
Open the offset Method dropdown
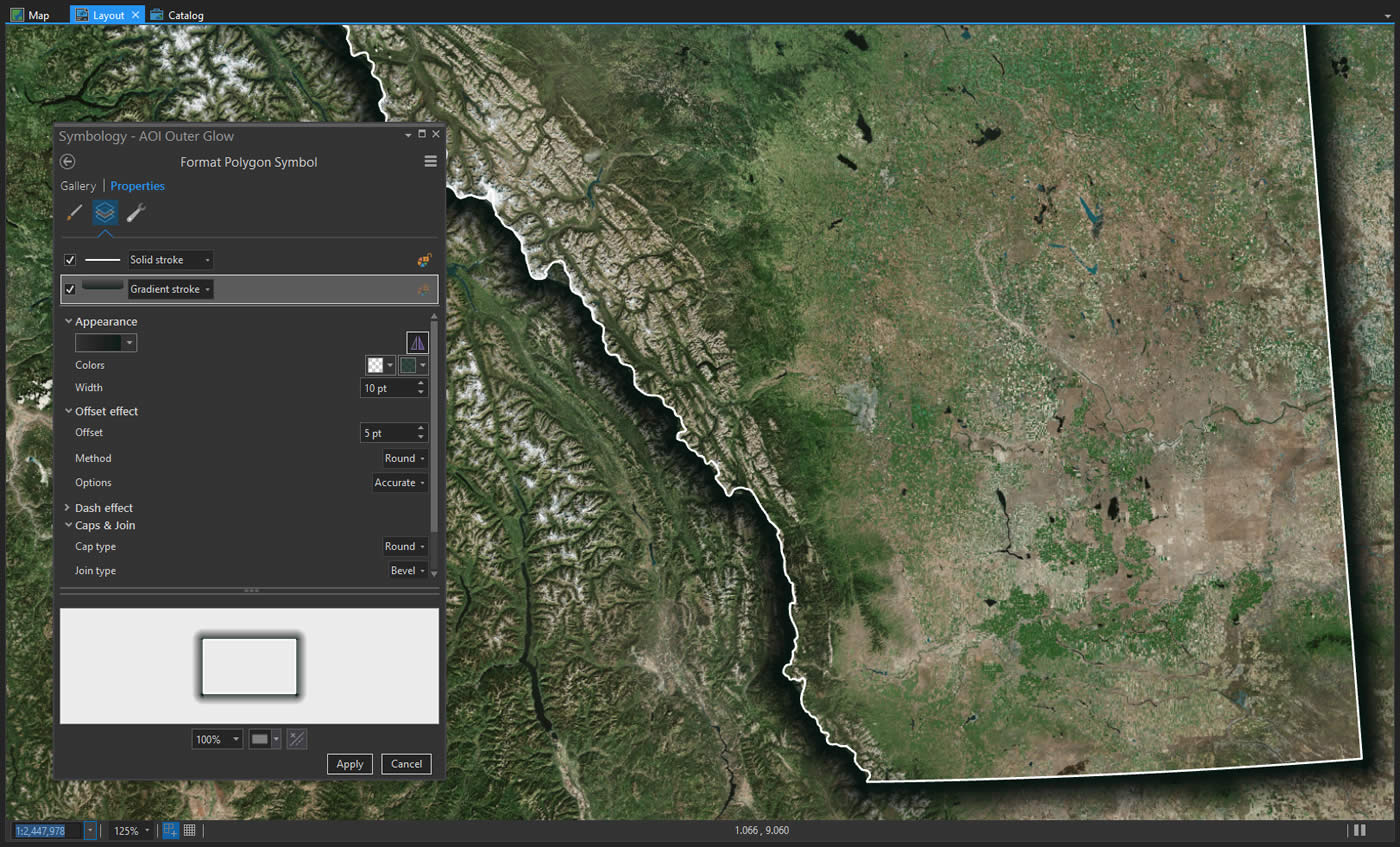click(405, 459)
